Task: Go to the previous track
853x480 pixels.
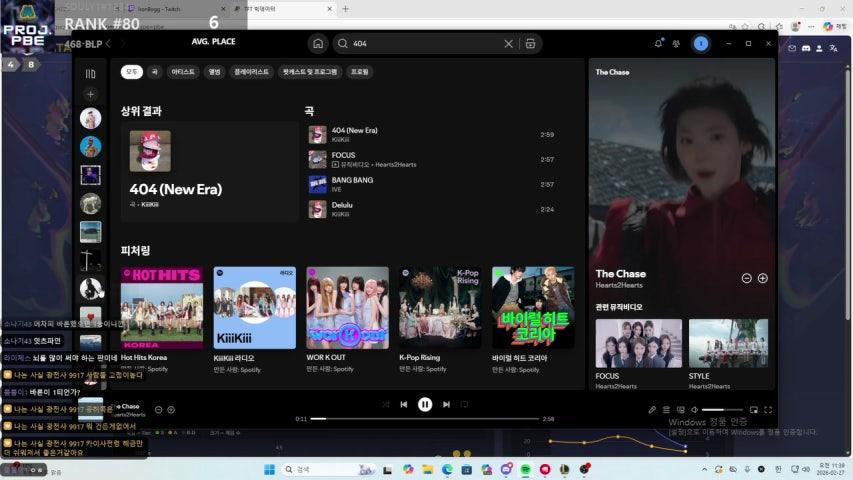Action: tap(404, 404)
